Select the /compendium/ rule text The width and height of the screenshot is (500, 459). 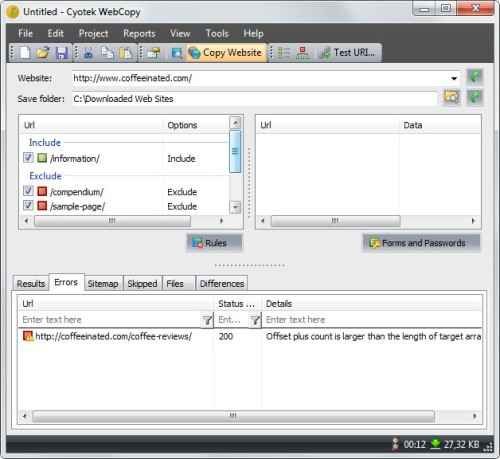tap(77, 192)
